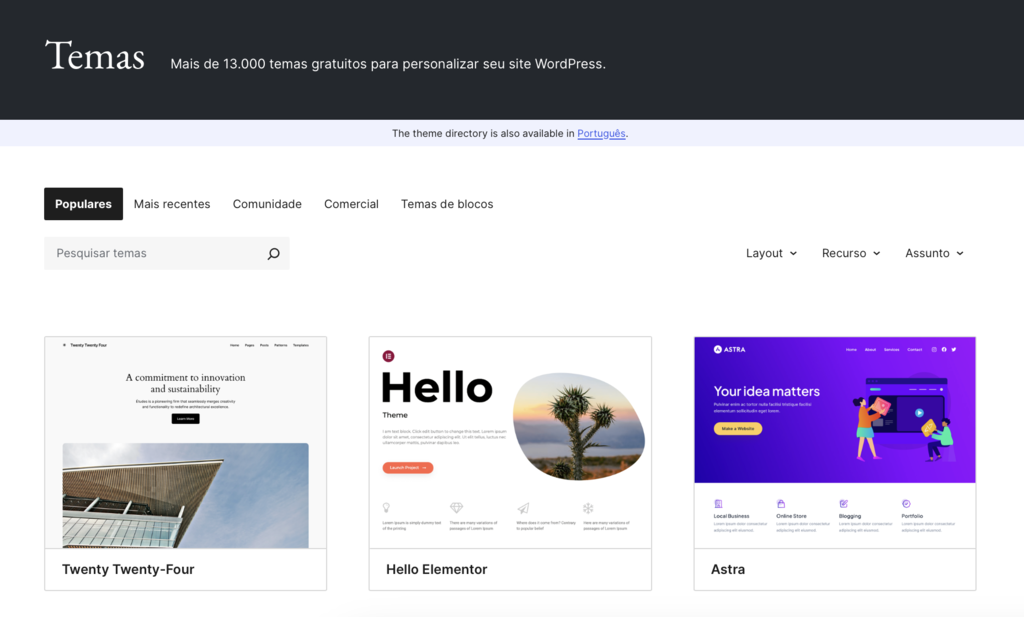
Task: Click the Twenty Twenty-Four preview thumbnail
Action: pos(185,440)
